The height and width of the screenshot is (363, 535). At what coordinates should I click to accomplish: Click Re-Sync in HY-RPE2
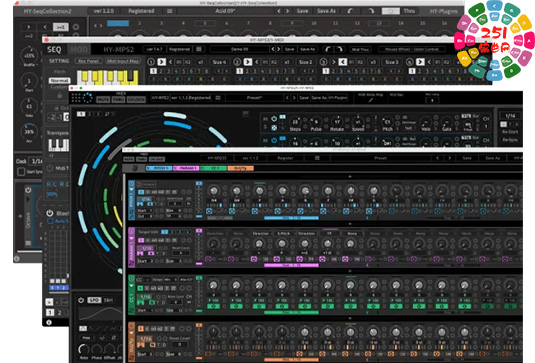coord(510,140)
